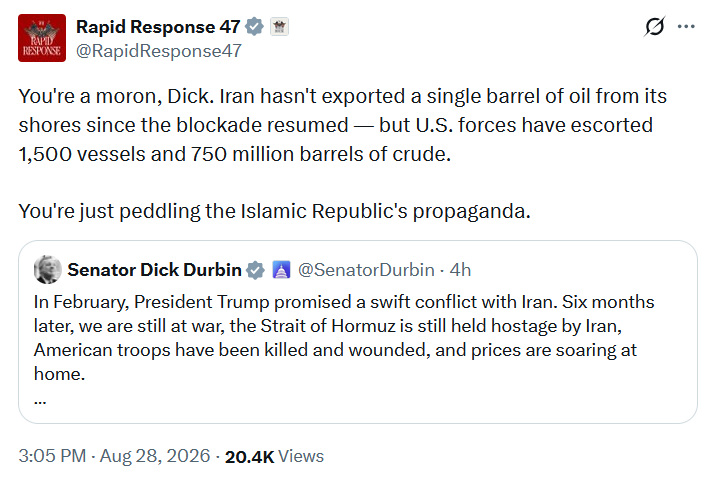Viewport: 713px width, 485px height.
Task: Open quoted tweet text about Strait of Hormuz
Action: [344, 338]
